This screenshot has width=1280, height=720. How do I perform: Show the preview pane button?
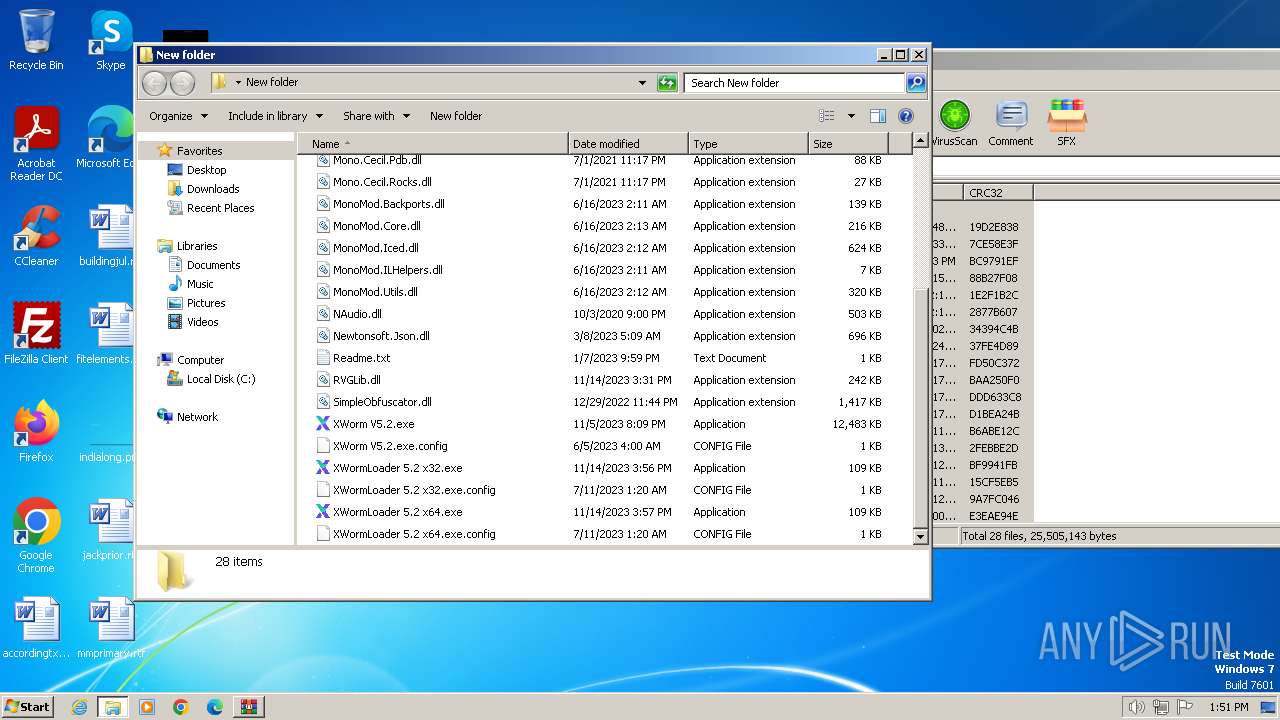pyautogui.click(x=878, y=116)
